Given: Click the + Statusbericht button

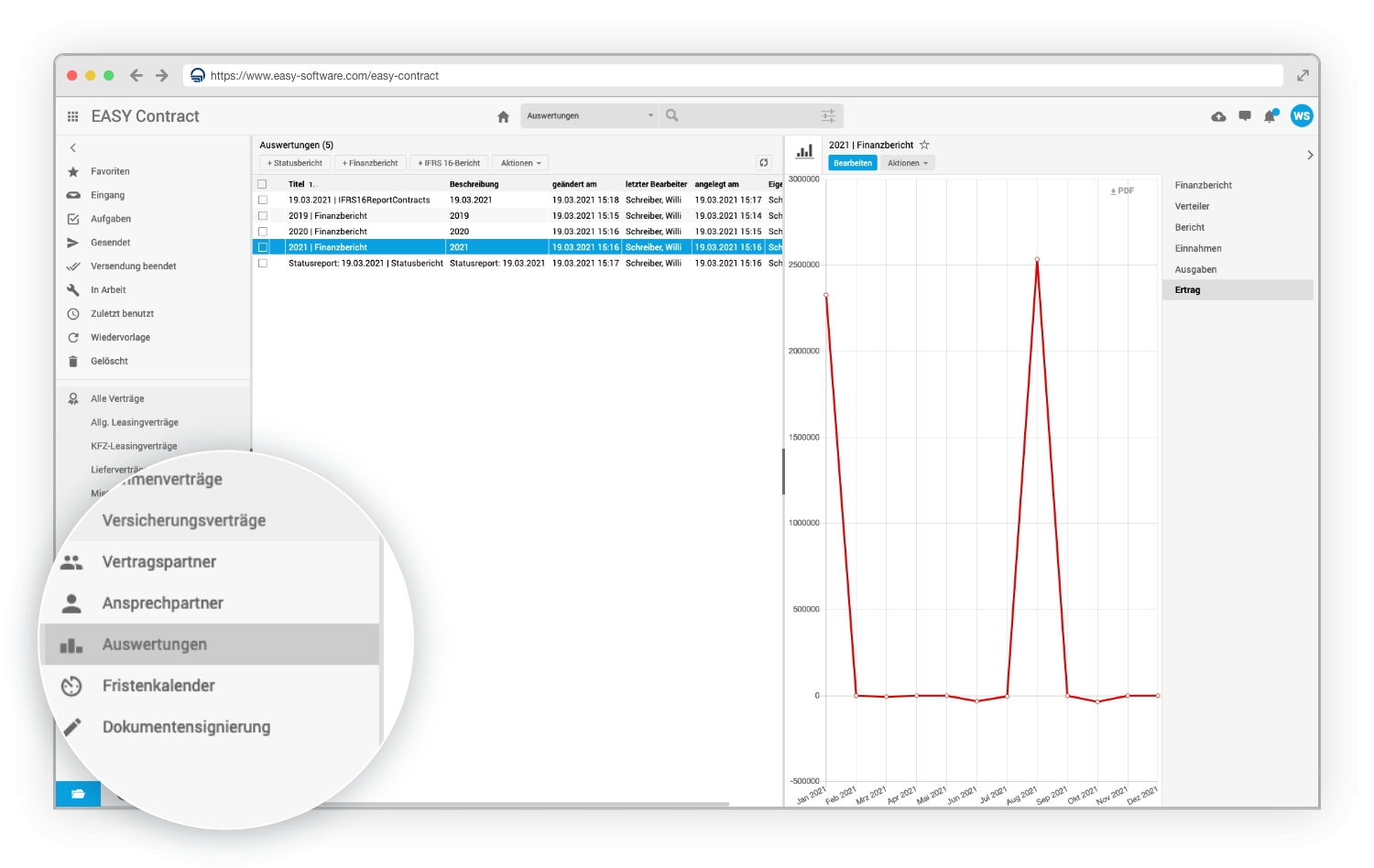Looking at the screenshot, I should [295, 163].
